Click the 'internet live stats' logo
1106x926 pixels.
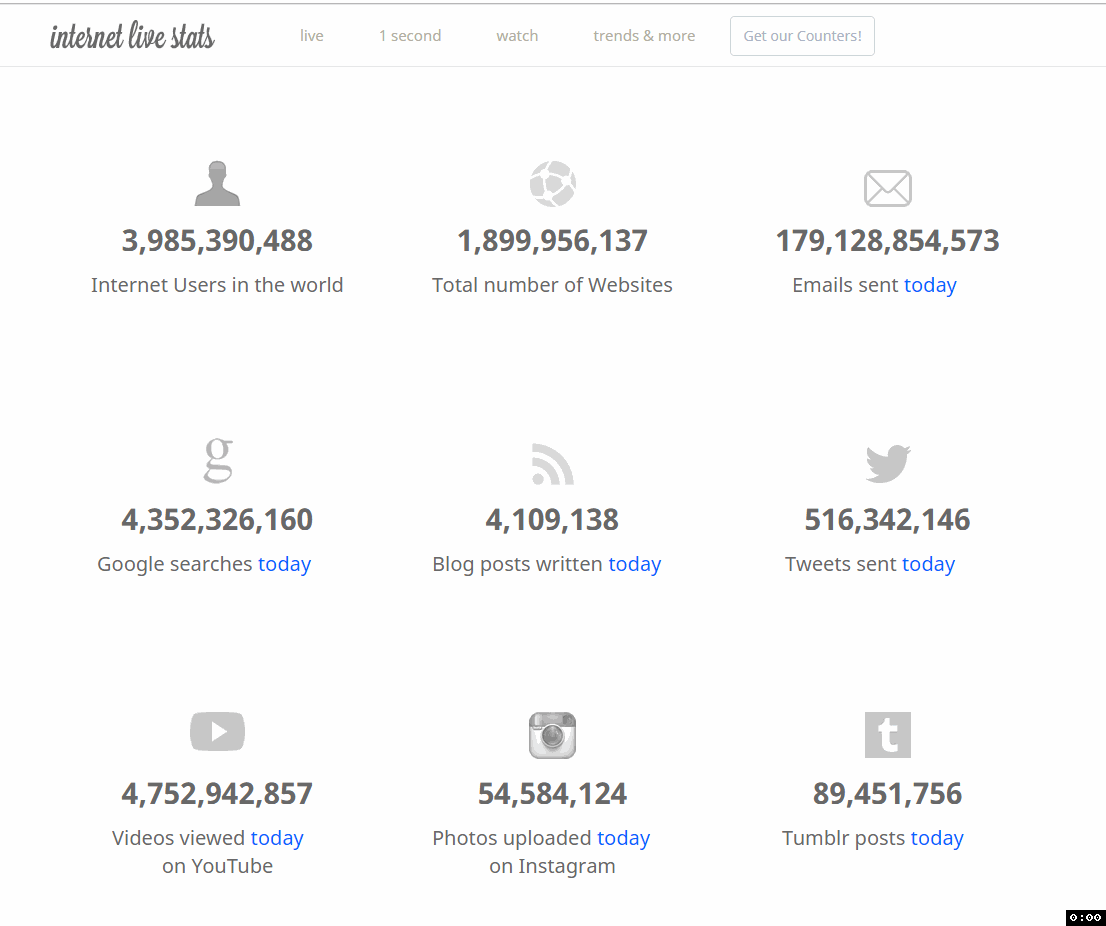pyautogui.click(x=132, y=37)
